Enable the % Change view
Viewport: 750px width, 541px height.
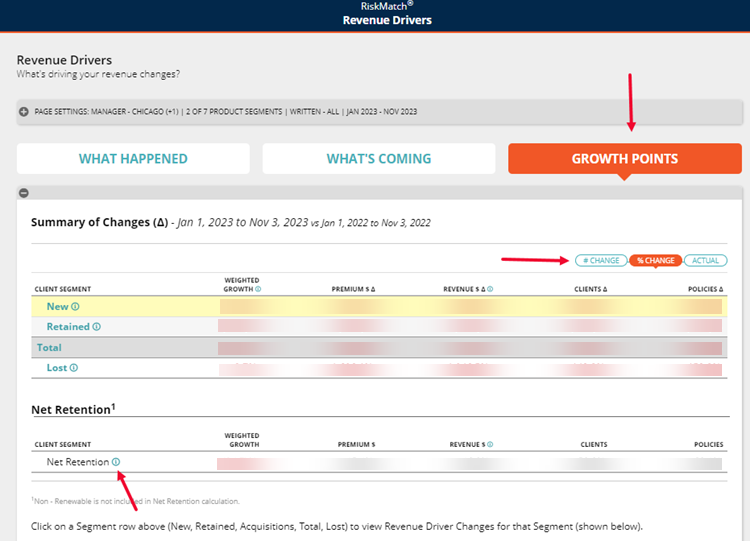(x=655, y=261)
